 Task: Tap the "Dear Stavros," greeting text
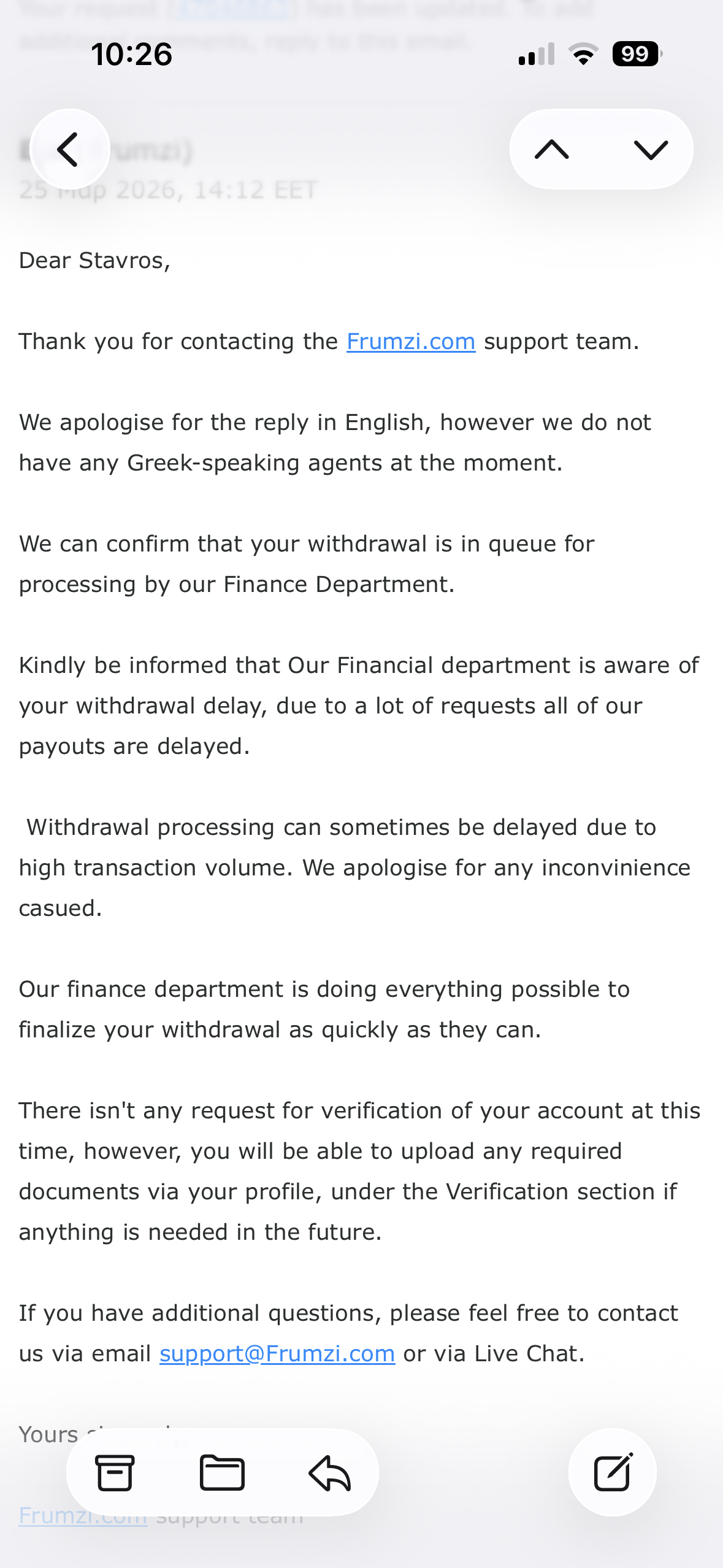coord(94,261)
